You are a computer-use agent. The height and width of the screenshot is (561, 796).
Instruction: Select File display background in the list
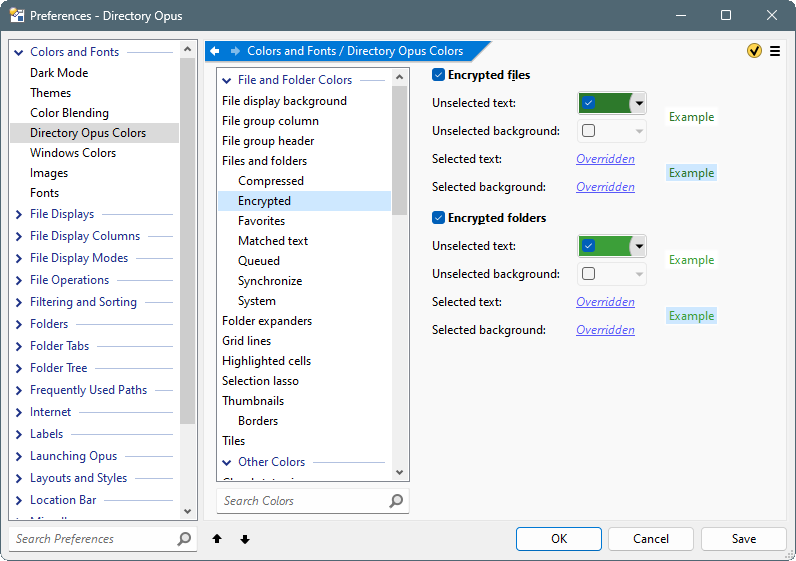point(284,101)
